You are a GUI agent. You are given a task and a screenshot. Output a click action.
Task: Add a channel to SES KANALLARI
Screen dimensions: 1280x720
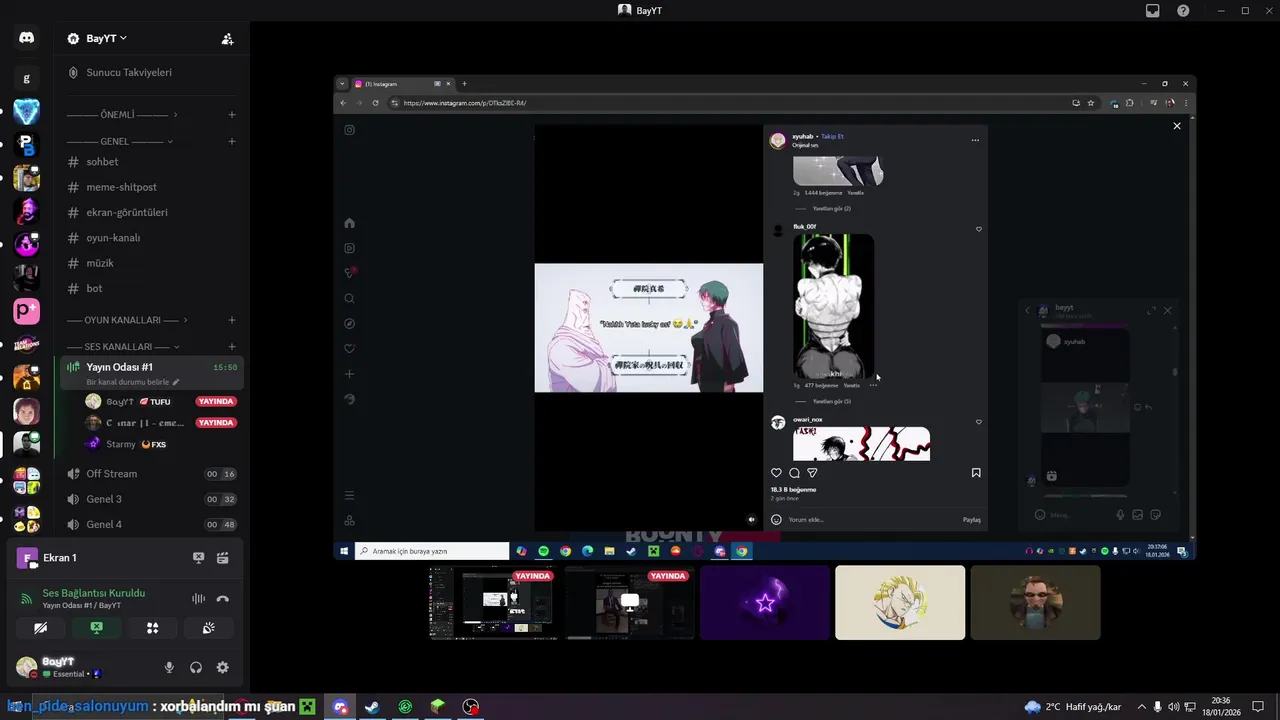tap(232, 346)
